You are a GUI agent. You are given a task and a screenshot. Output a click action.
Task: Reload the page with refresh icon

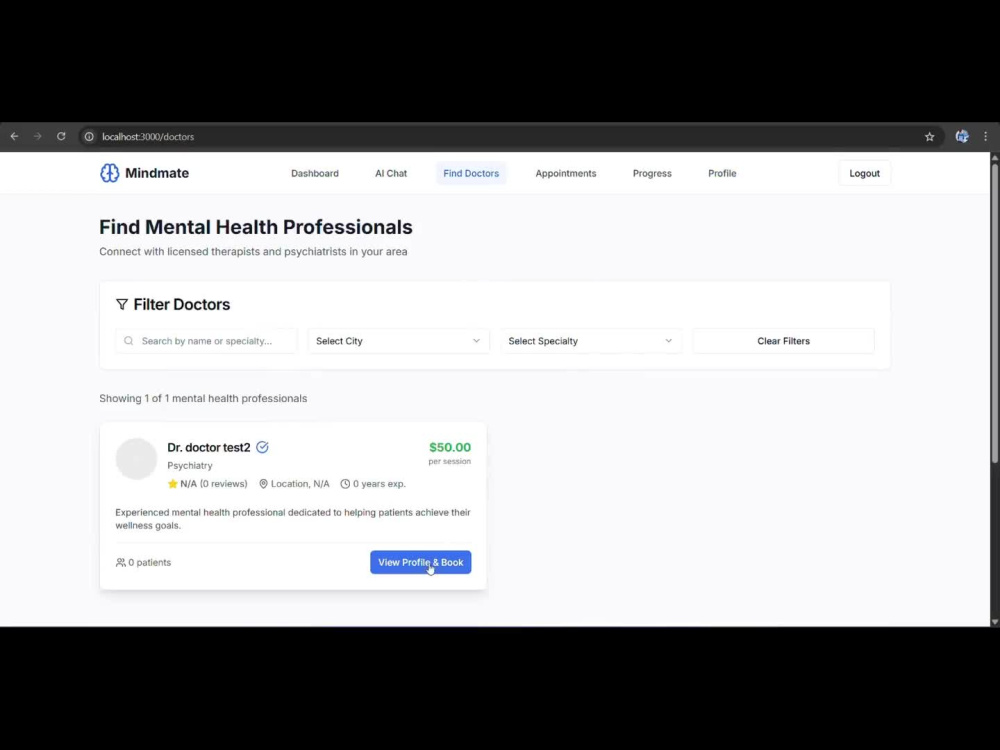[x=61, y=136]
